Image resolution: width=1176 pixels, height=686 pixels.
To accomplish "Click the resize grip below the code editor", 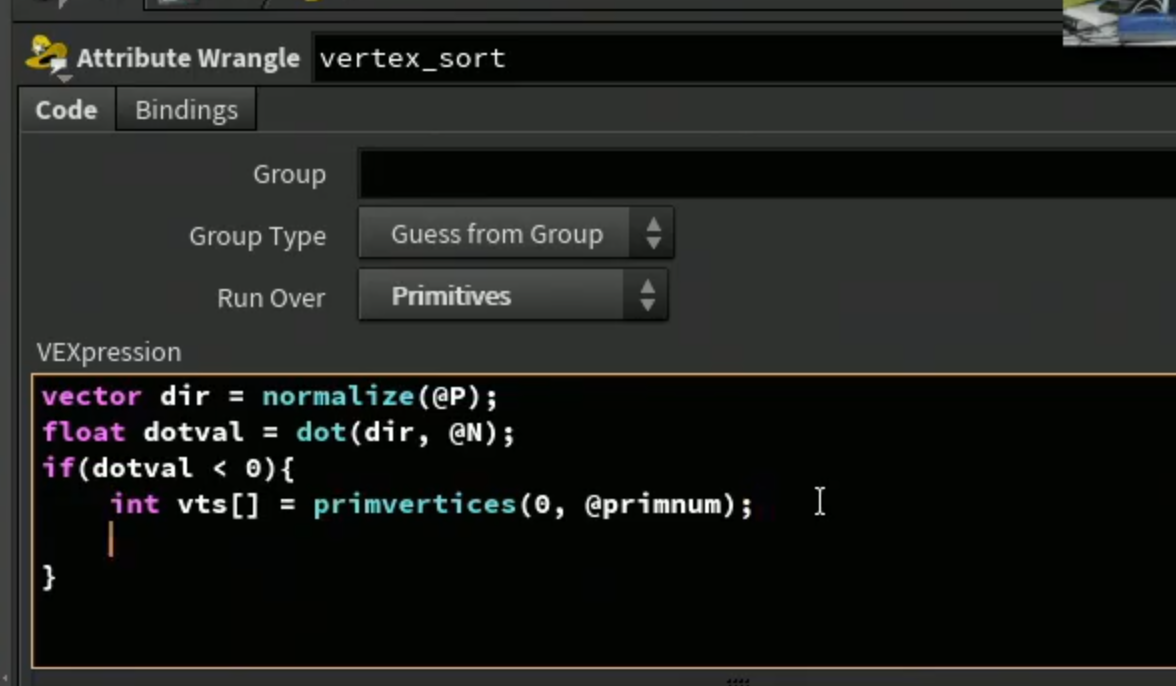I will pos(738,681).
